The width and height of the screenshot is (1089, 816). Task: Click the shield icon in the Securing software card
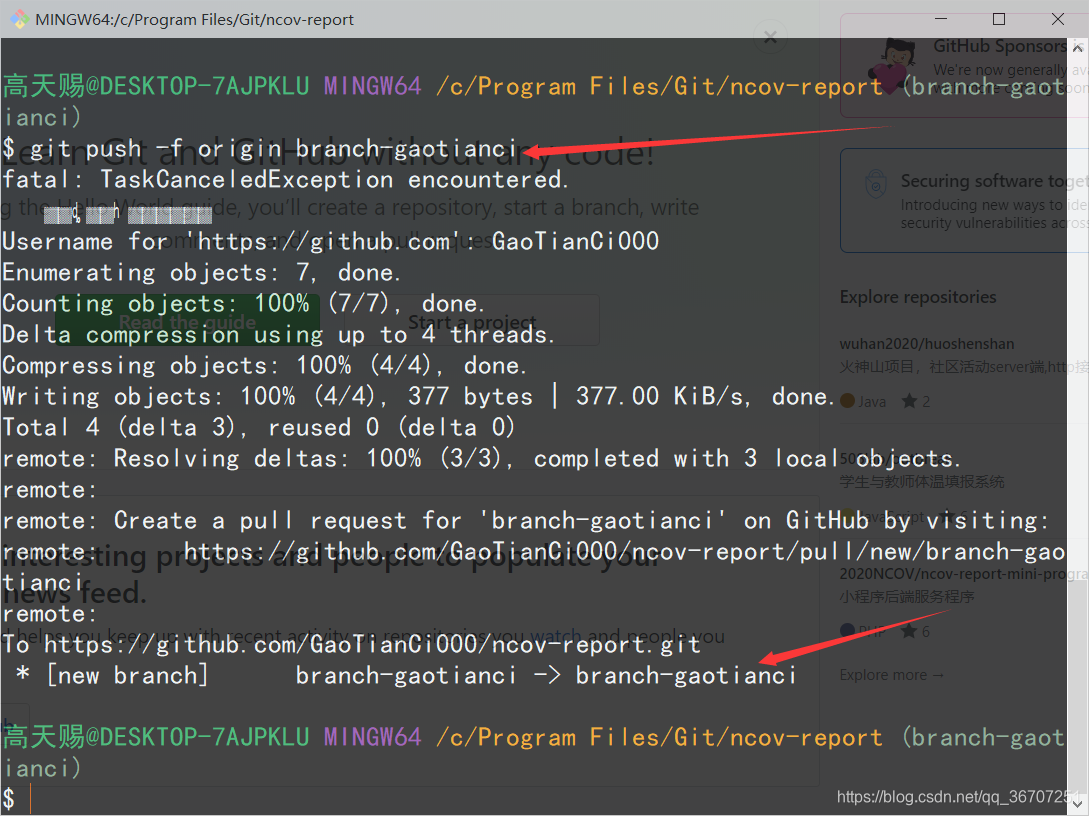point(875,185)
